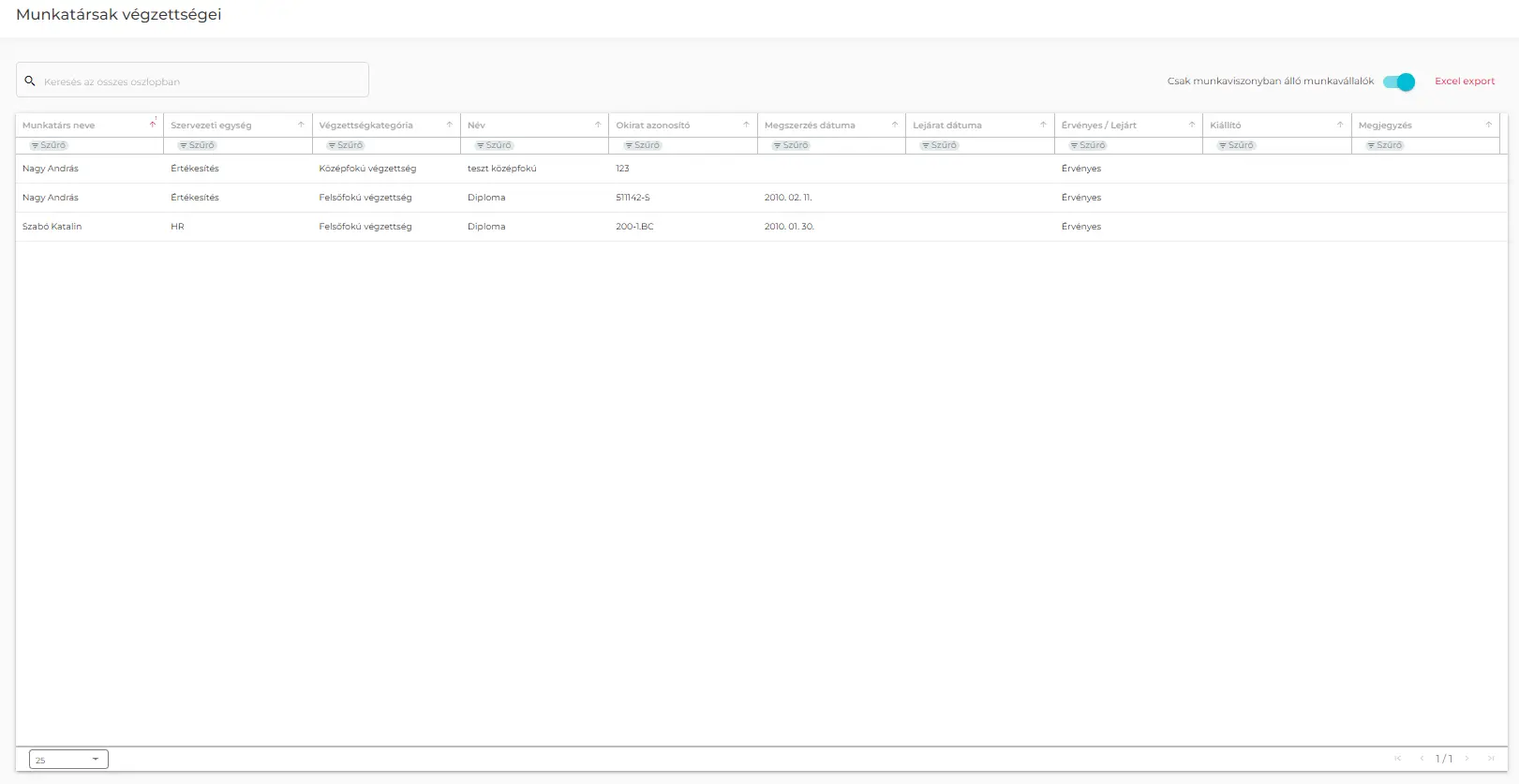The image size is (1519, 784).
Task: Sort by Megszerzés dátuma arrow icon
Action: click(x=895, y=125)
